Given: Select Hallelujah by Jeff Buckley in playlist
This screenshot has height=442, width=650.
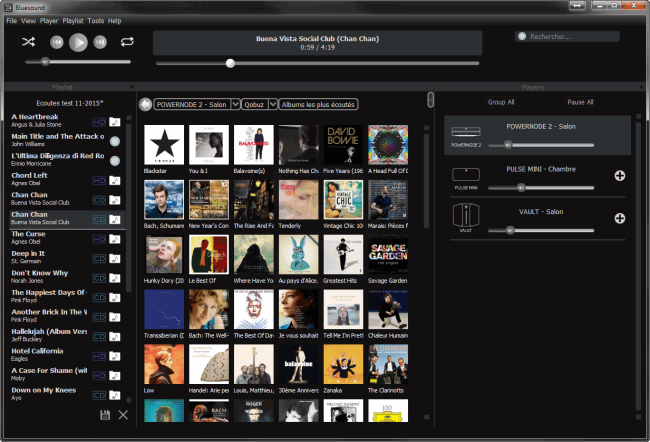Looking at the screenshot, I should coord(67,335).
